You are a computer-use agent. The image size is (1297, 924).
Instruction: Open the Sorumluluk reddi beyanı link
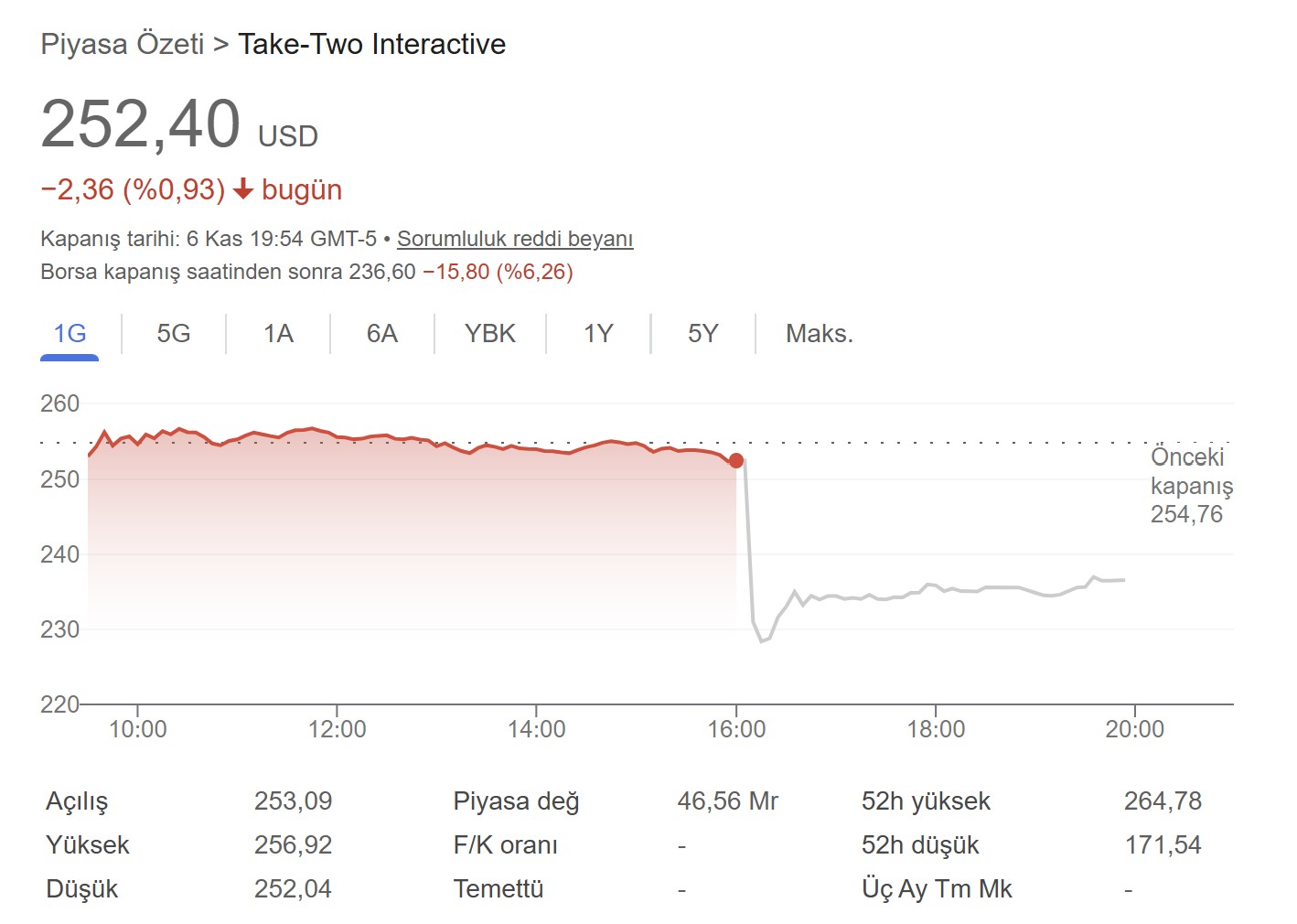tap(515, 239)
